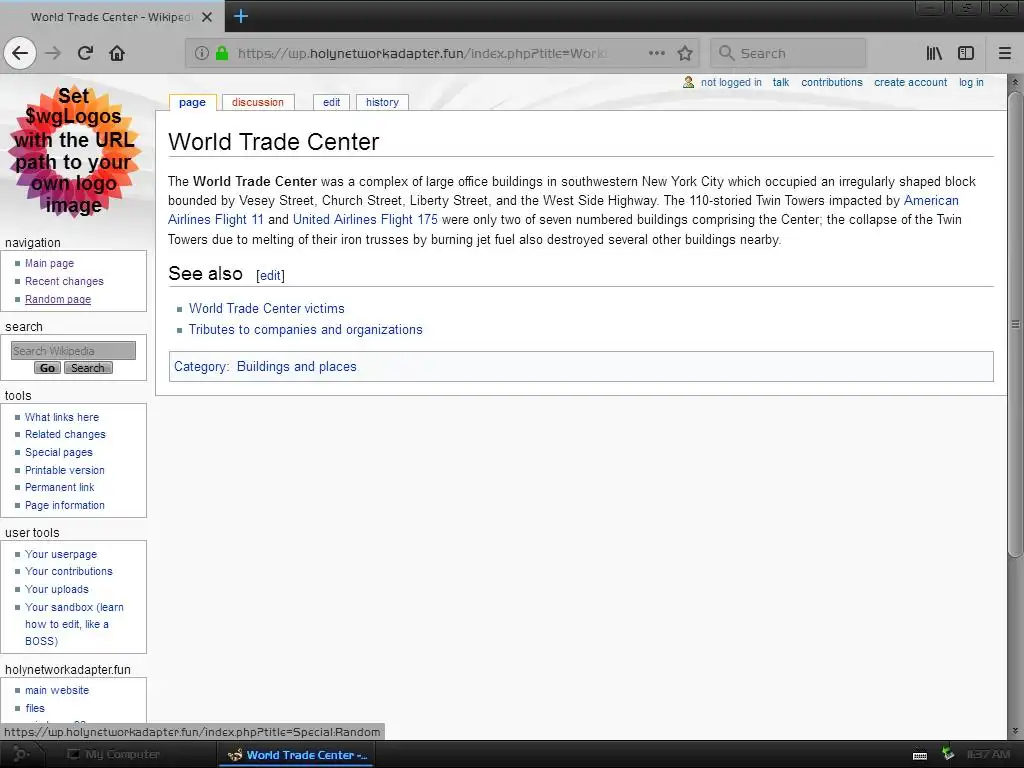Open Special pages link
This screenshot has width=1024, height=768.
pyautogui.click(x=59, y=452)
